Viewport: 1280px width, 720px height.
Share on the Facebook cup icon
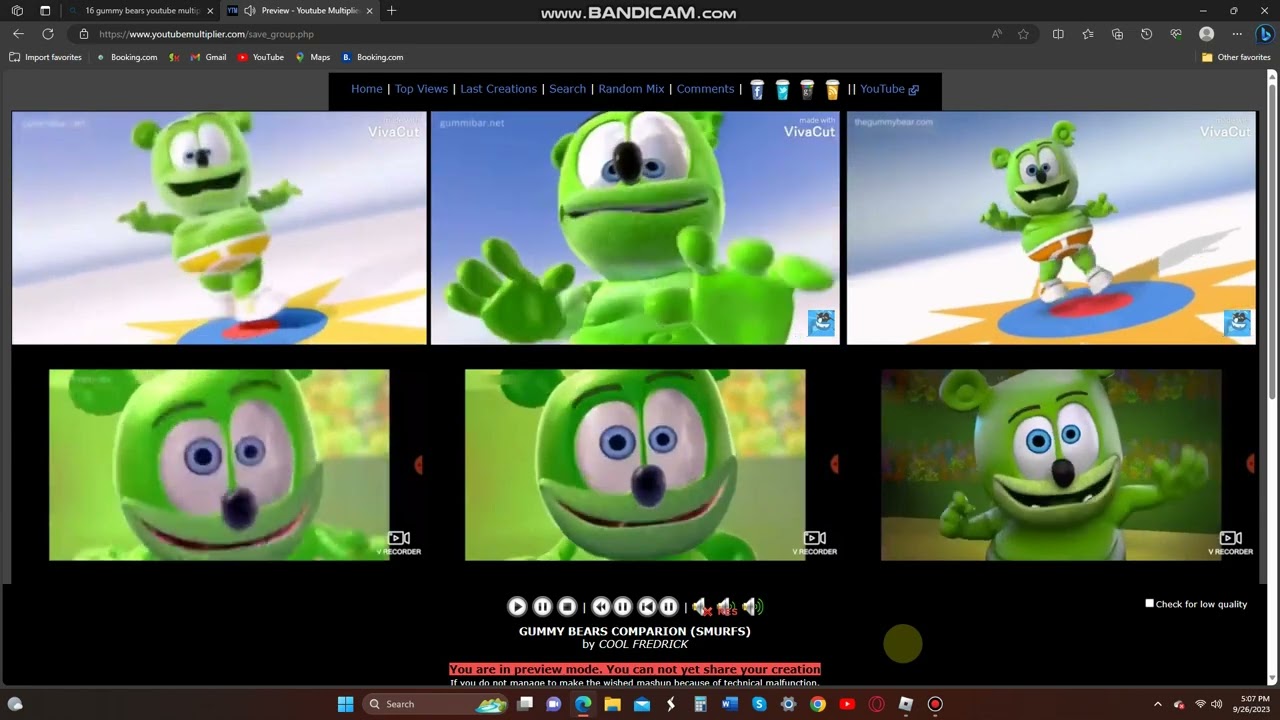757,90
